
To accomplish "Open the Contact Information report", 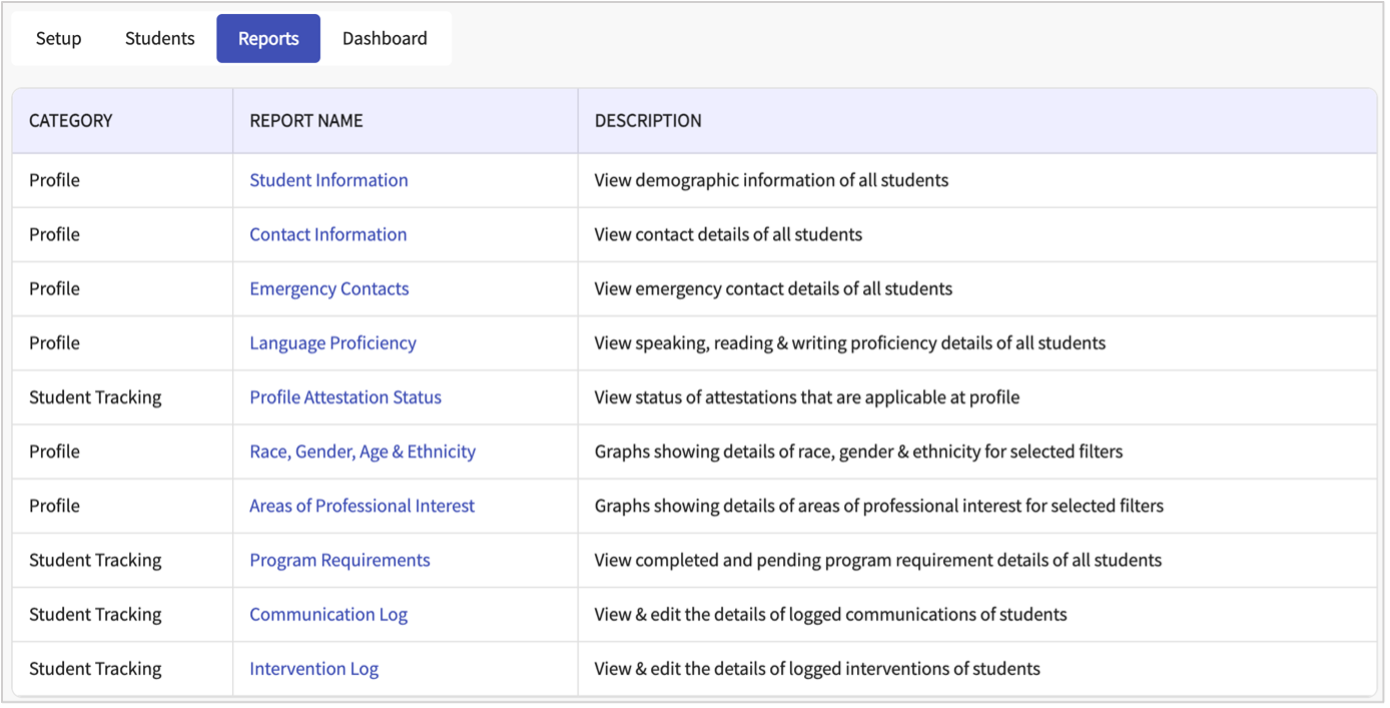I will (x=328, y=235).
